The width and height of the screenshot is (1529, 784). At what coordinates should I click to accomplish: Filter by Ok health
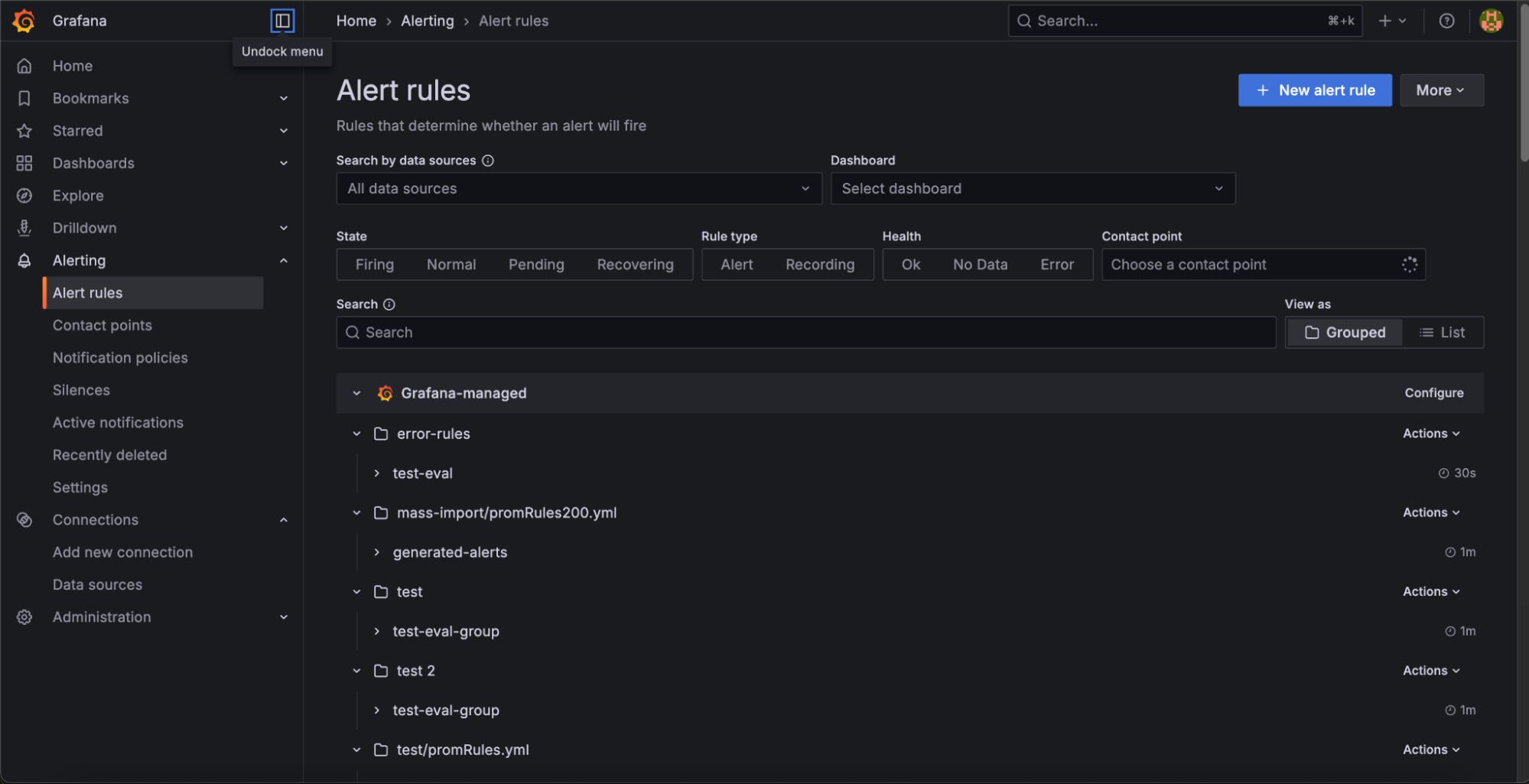(911, 265)
